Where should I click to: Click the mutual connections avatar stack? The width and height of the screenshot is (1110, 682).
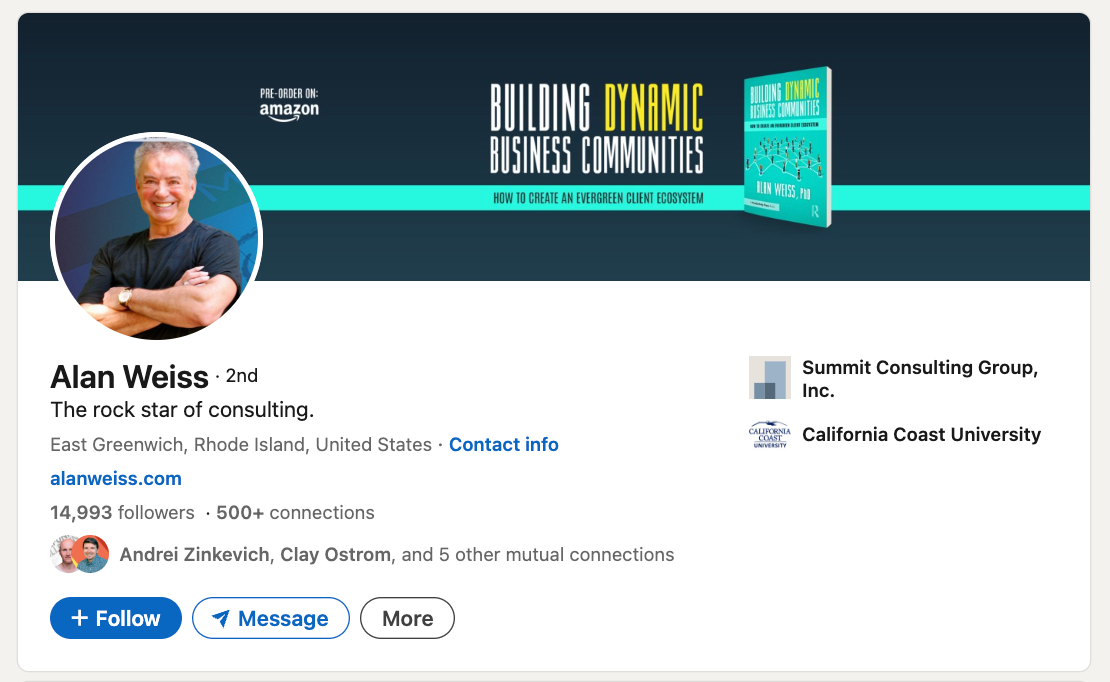(78, 553)
